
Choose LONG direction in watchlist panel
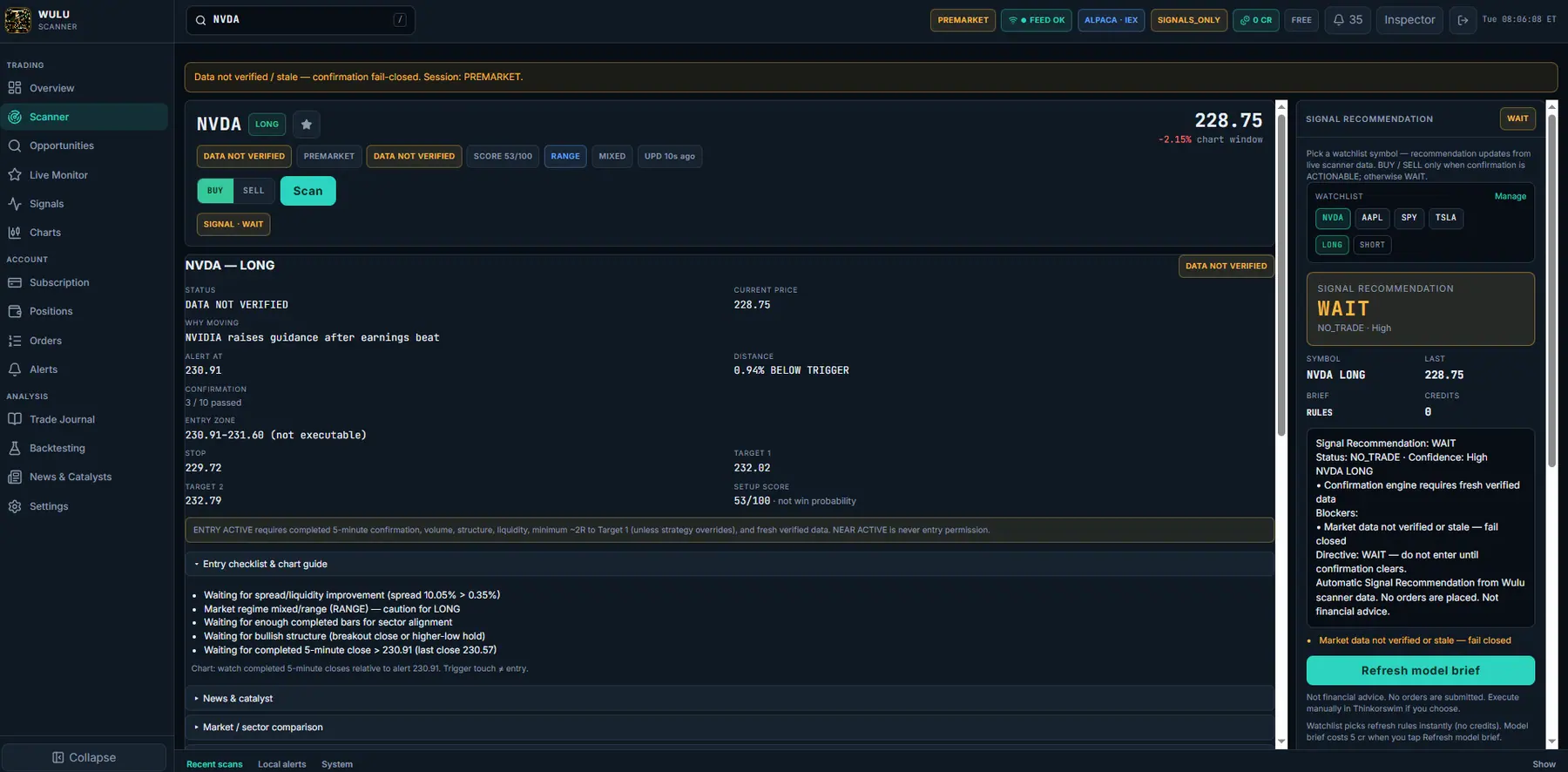pos(1333,245)
